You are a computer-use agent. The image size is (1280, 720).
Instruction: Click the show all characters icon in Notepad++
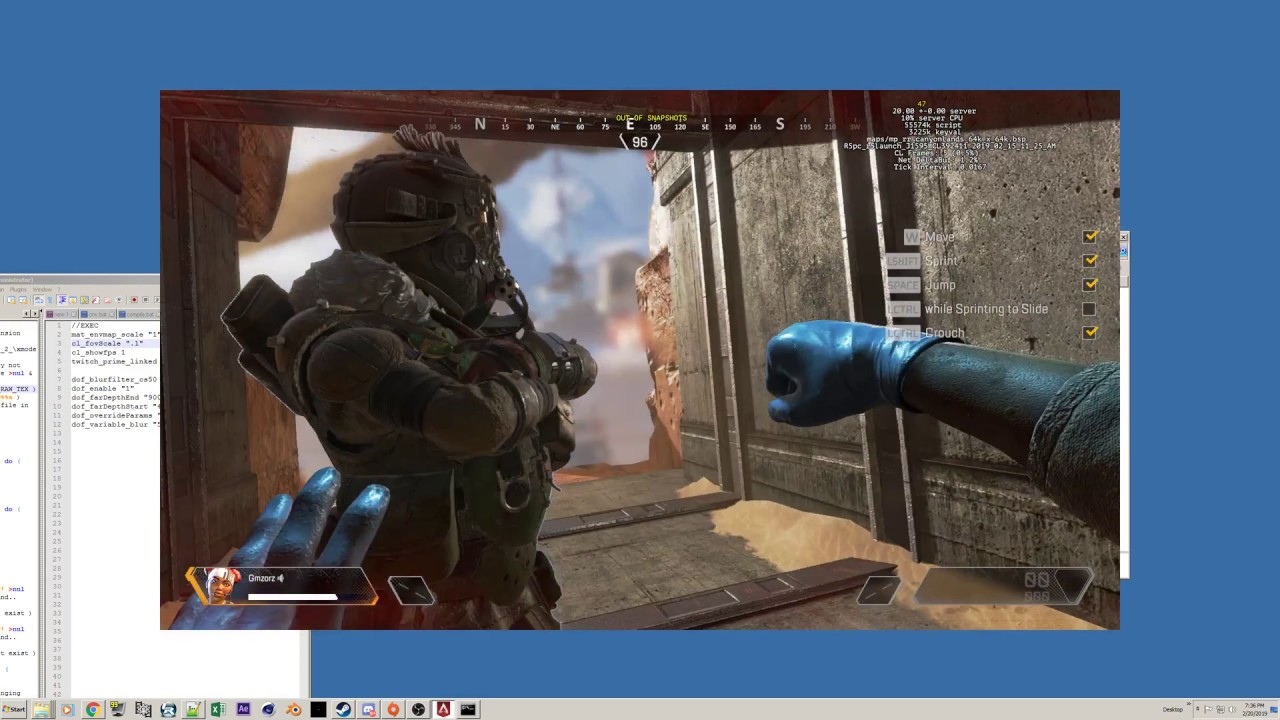tap(50, 300)
